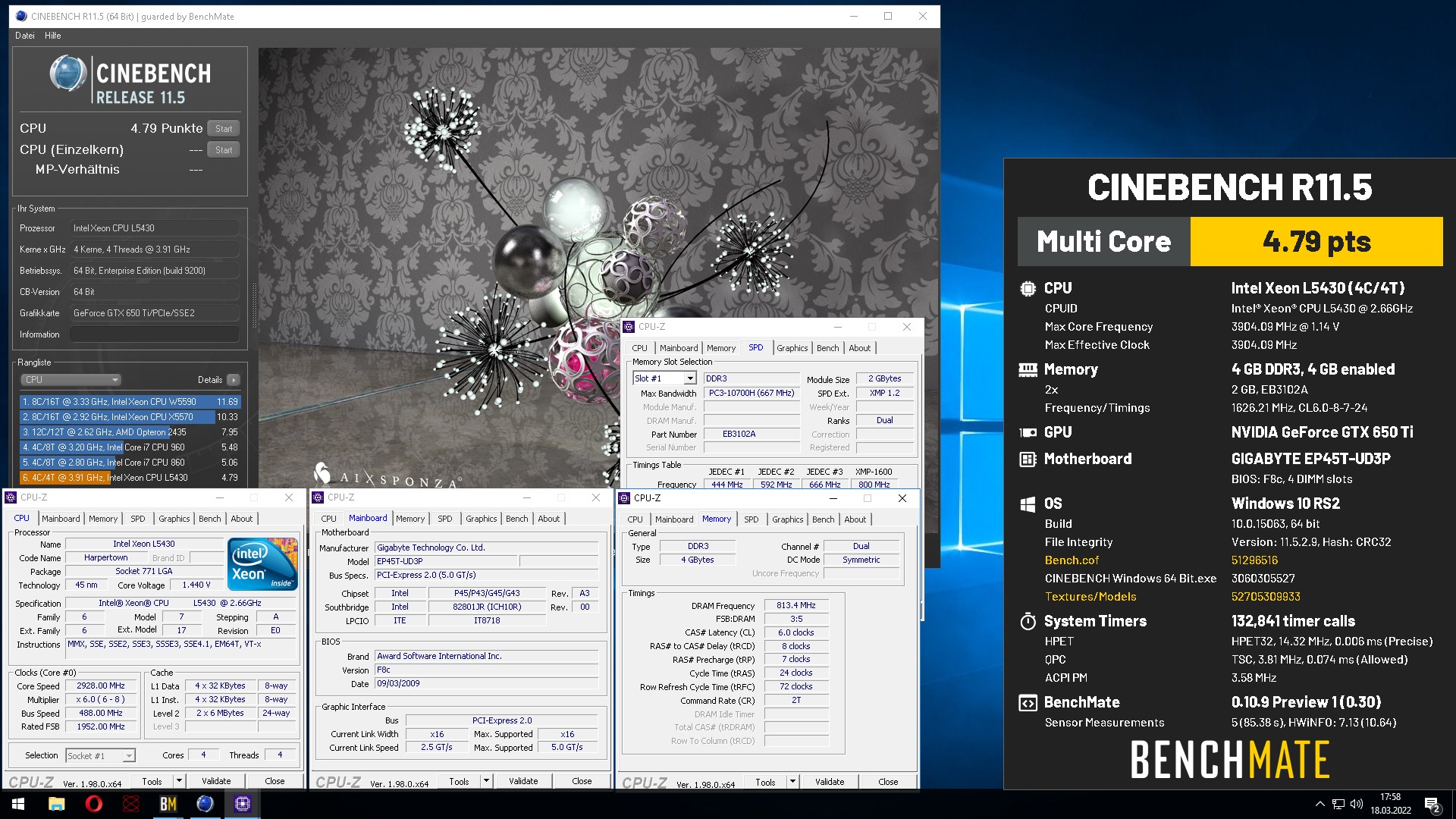This screenshot has width=1456, height=819.
Task: Show hidden tray icons chevron
Action: coord(1320,804)
